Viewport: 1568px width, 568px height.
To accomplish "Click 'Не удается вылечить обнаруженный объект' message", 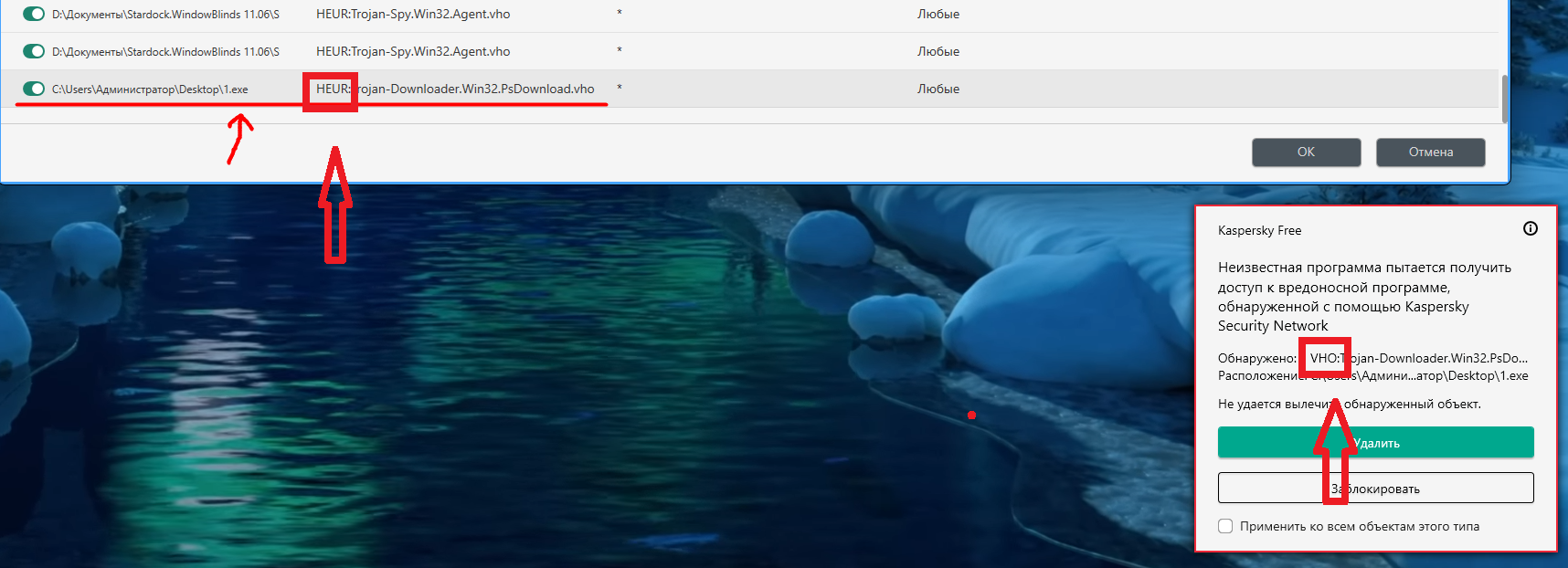I will [x=1350, y=404].
